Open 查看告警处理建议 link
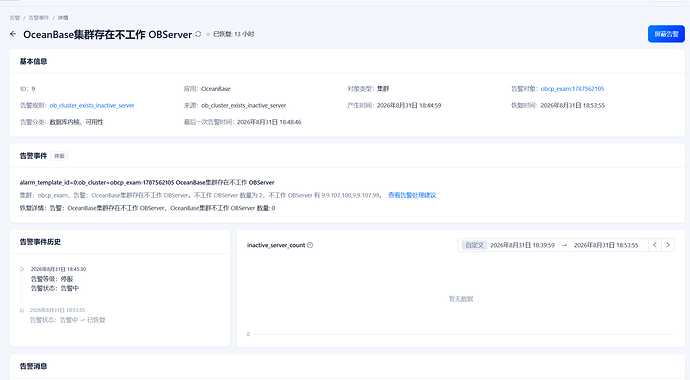This screenshot has width=690, height=380. click(x=412, y=195)
